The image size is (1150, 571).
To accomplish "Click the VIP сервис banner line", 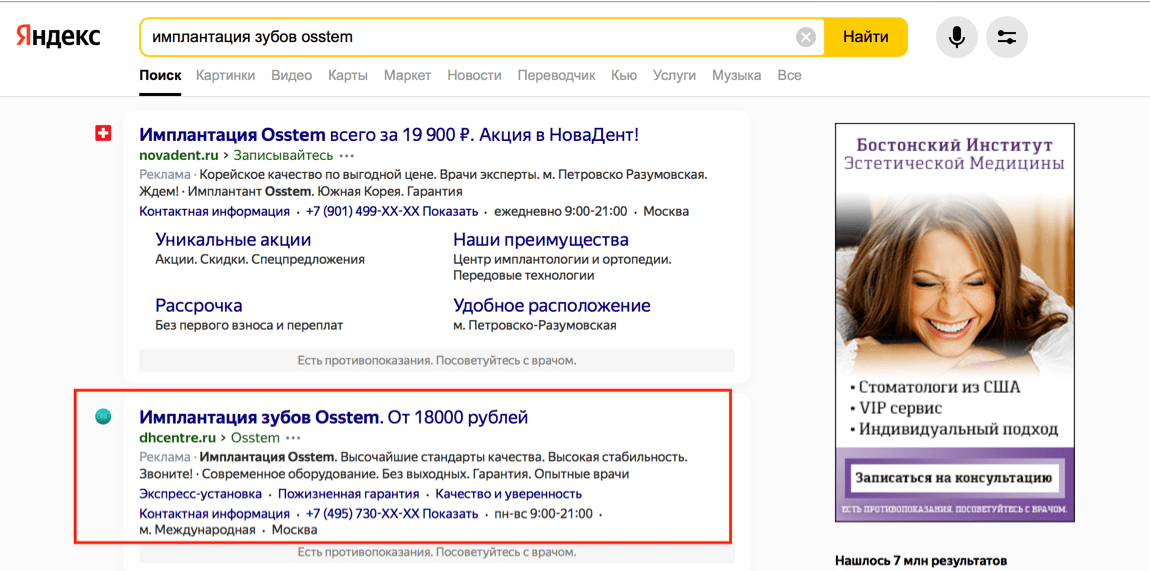I will coord(896,408).
